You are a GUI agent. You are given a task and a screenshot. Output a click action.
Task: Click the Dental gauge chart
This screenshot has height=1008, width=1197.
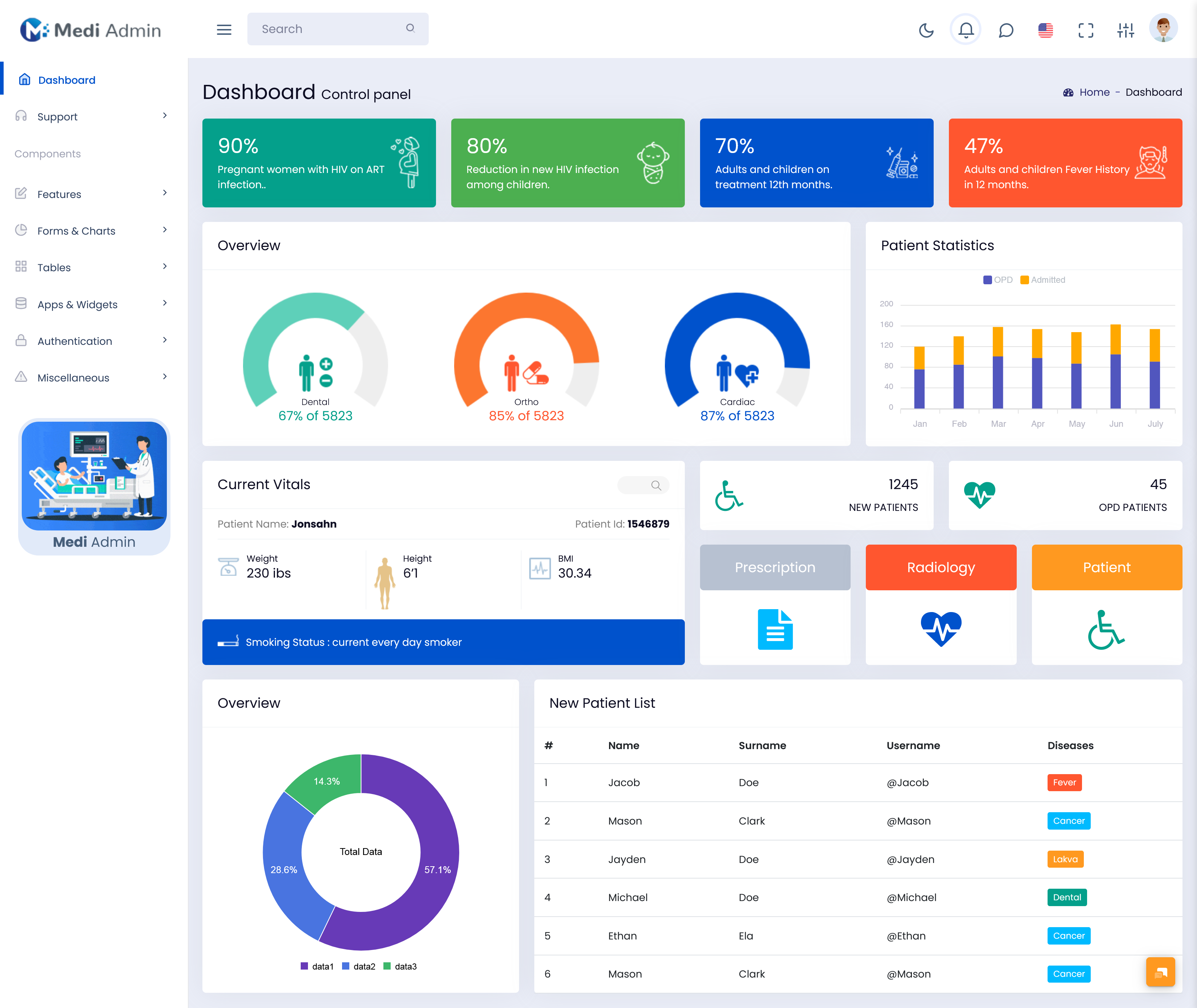(316, 350)
